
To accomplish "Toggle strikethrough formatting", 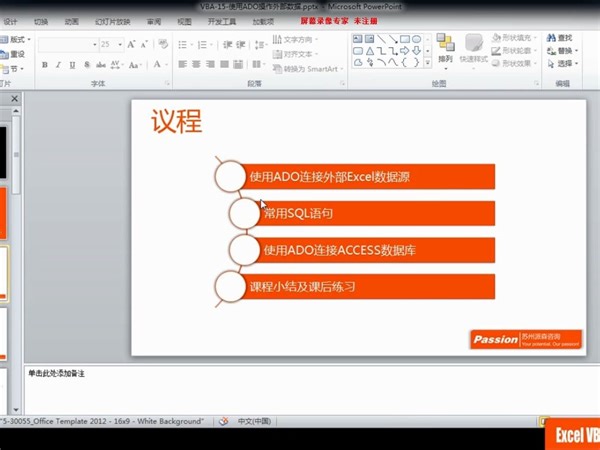I will [x=101, y=65].
